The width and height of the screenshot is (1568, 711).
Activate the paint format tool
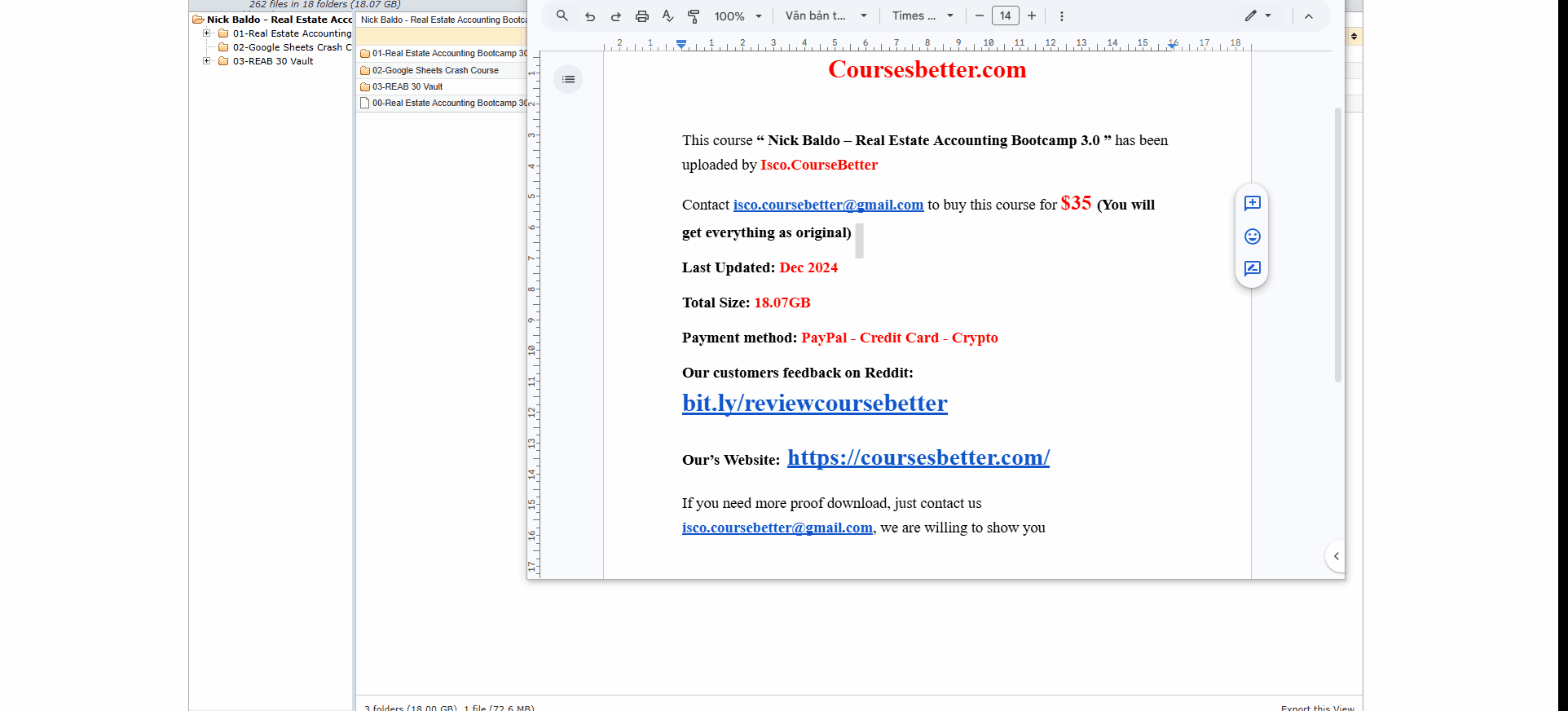694,15
